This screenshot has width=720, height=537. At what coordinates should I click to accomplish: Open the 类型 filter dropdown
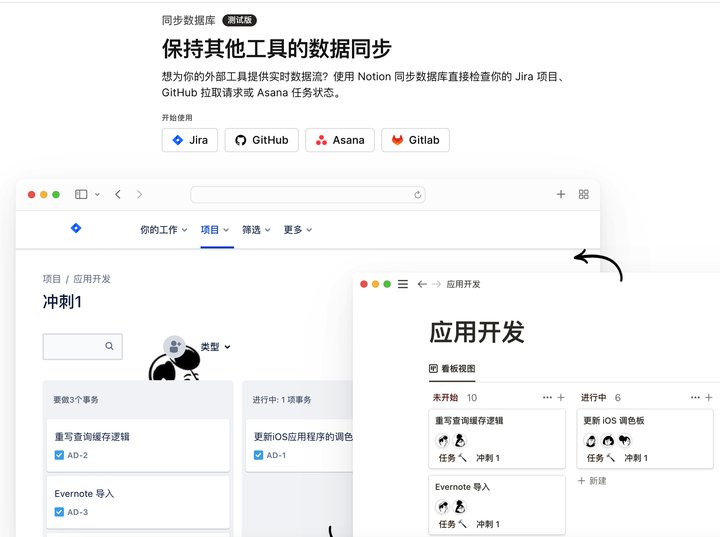click(x=215, y=347)
